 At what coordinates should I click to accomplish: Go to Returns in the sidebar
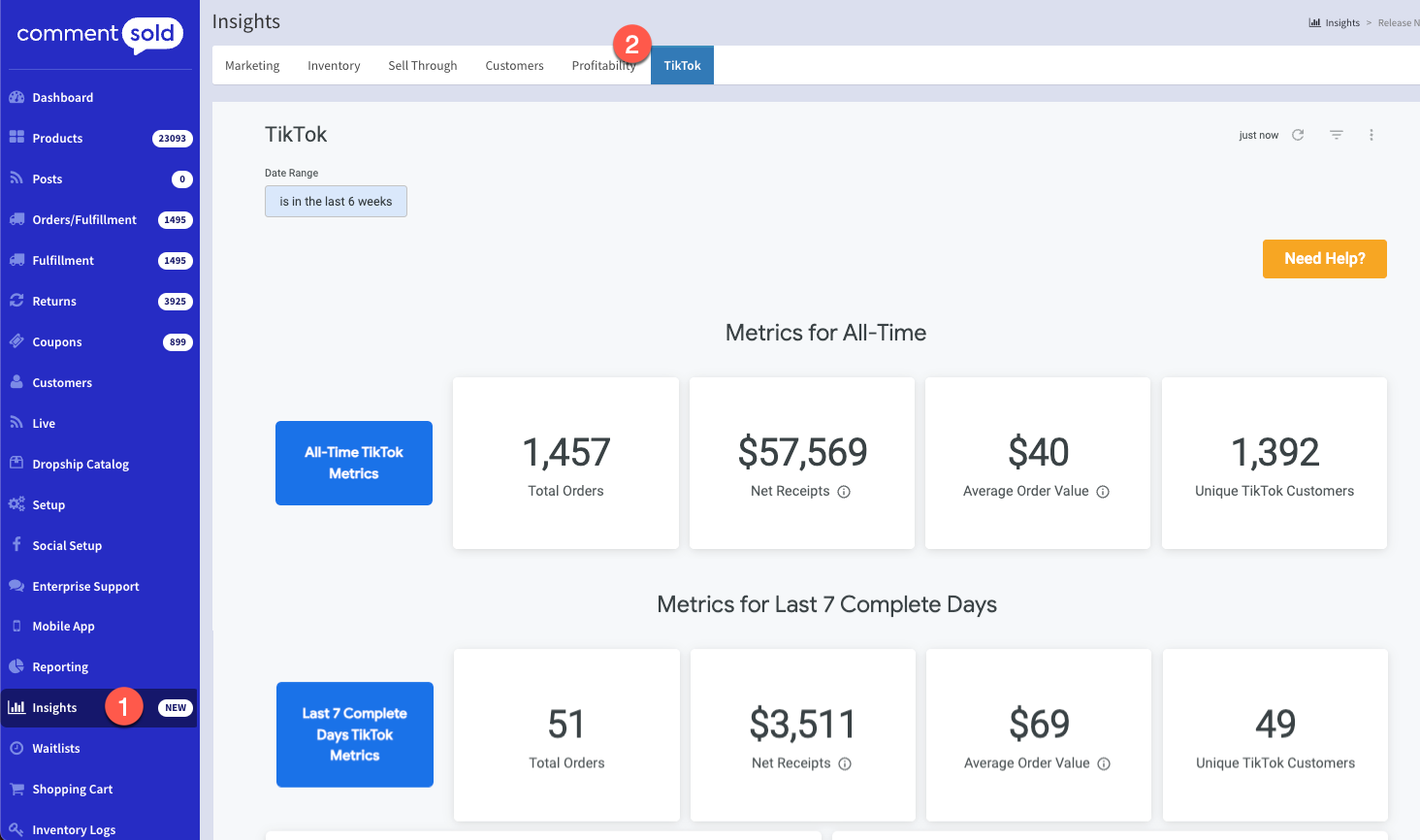click(x=54, y=302)
